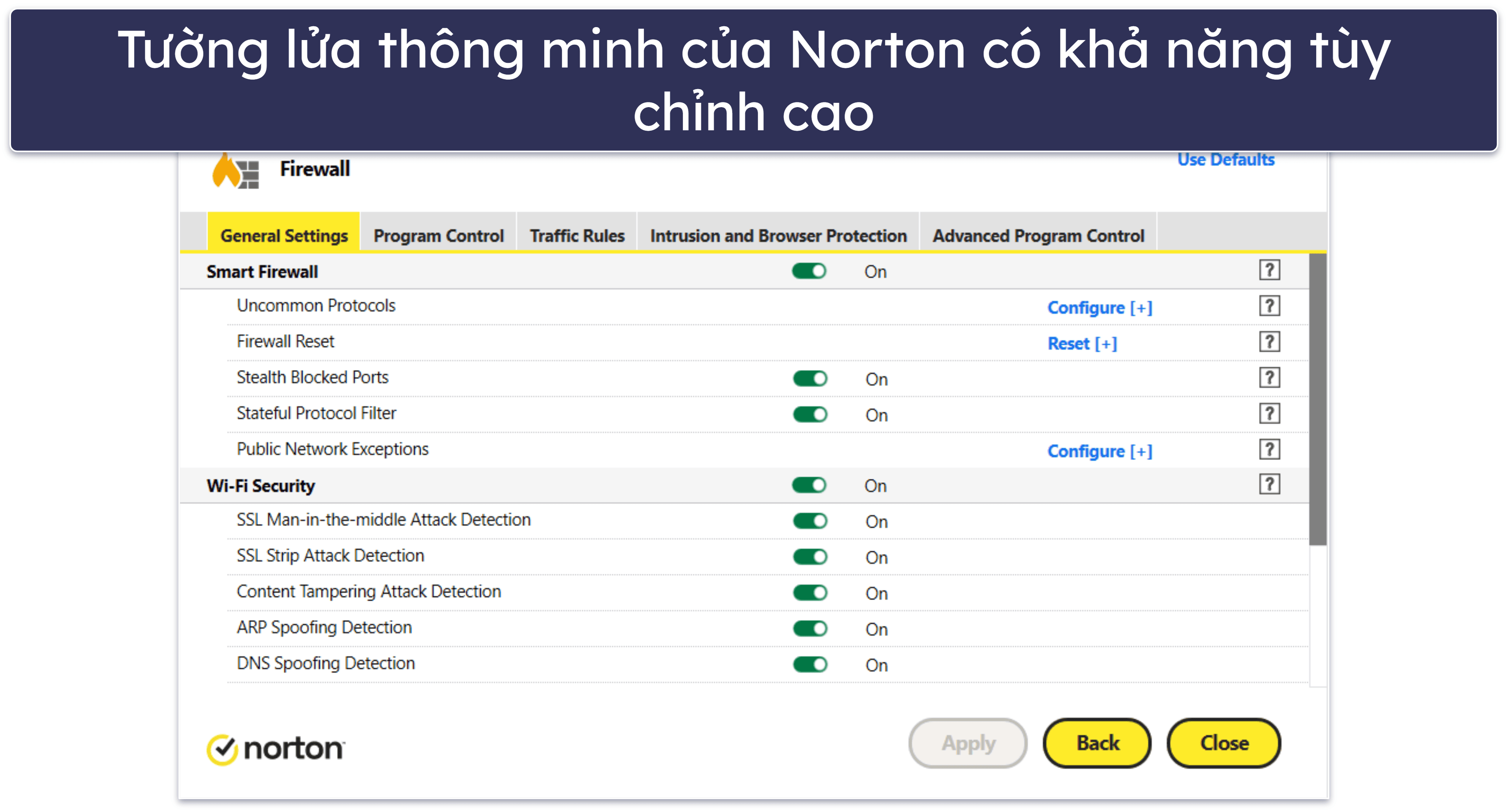Expand Reset for Firewall Reset
The width and height of the screenshot is (1507, 812).
click(1082, 343)
